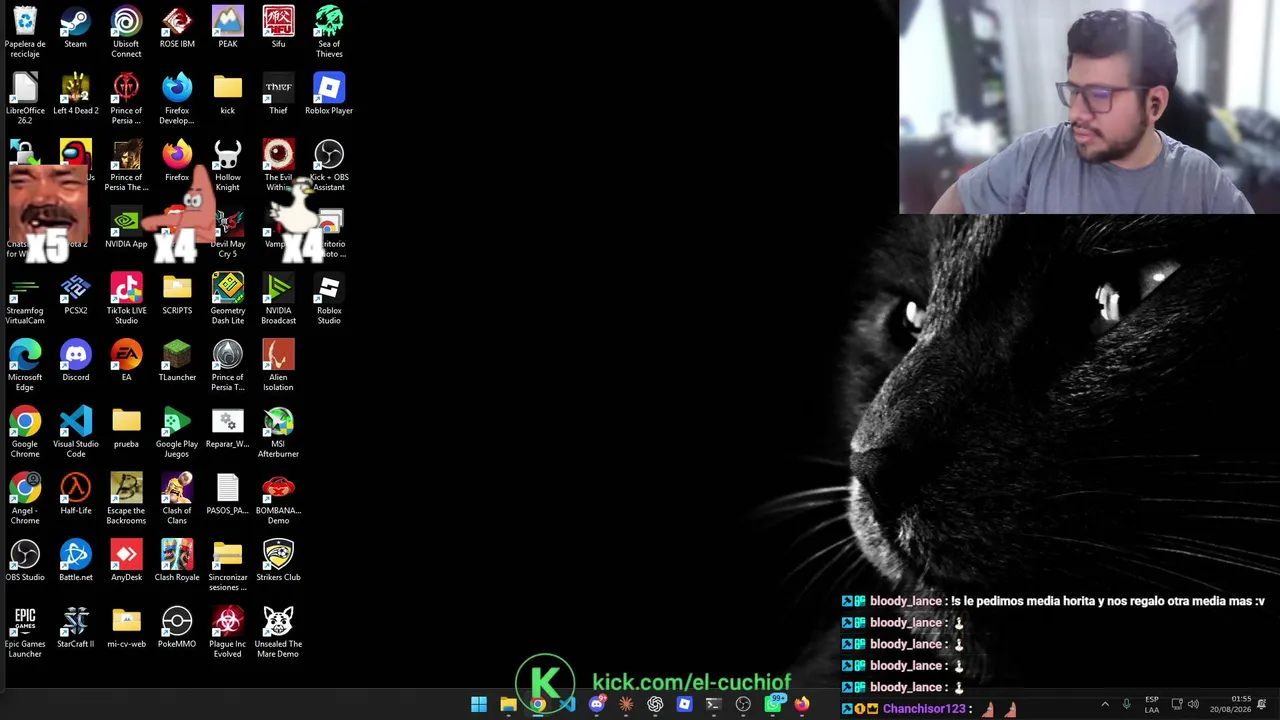Select the Discord shortcut on the desktop
The image size is (1280, 720).
tap(75, 362)
